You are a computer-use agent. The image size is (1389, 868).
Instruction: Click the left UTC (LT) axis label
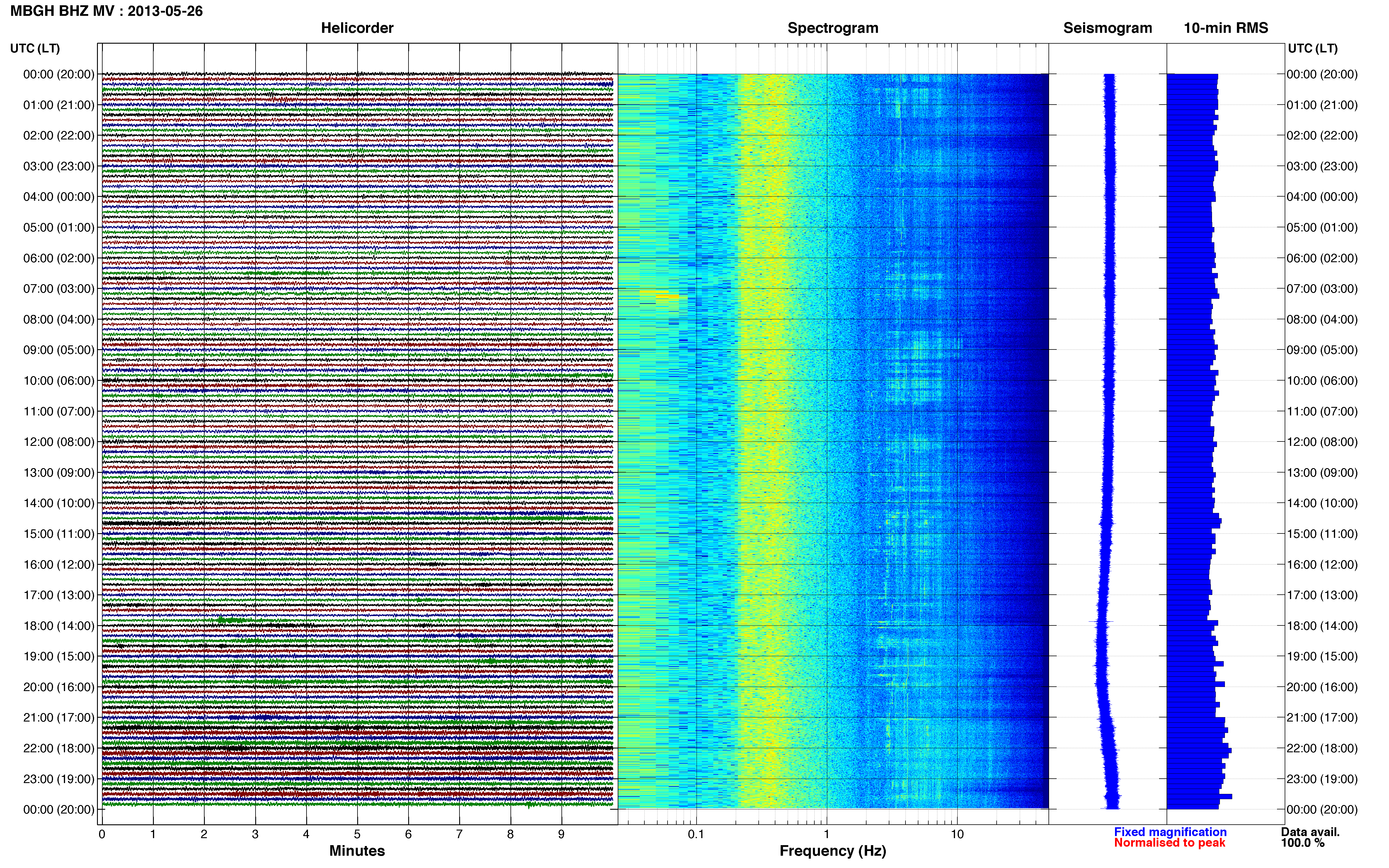35,48
